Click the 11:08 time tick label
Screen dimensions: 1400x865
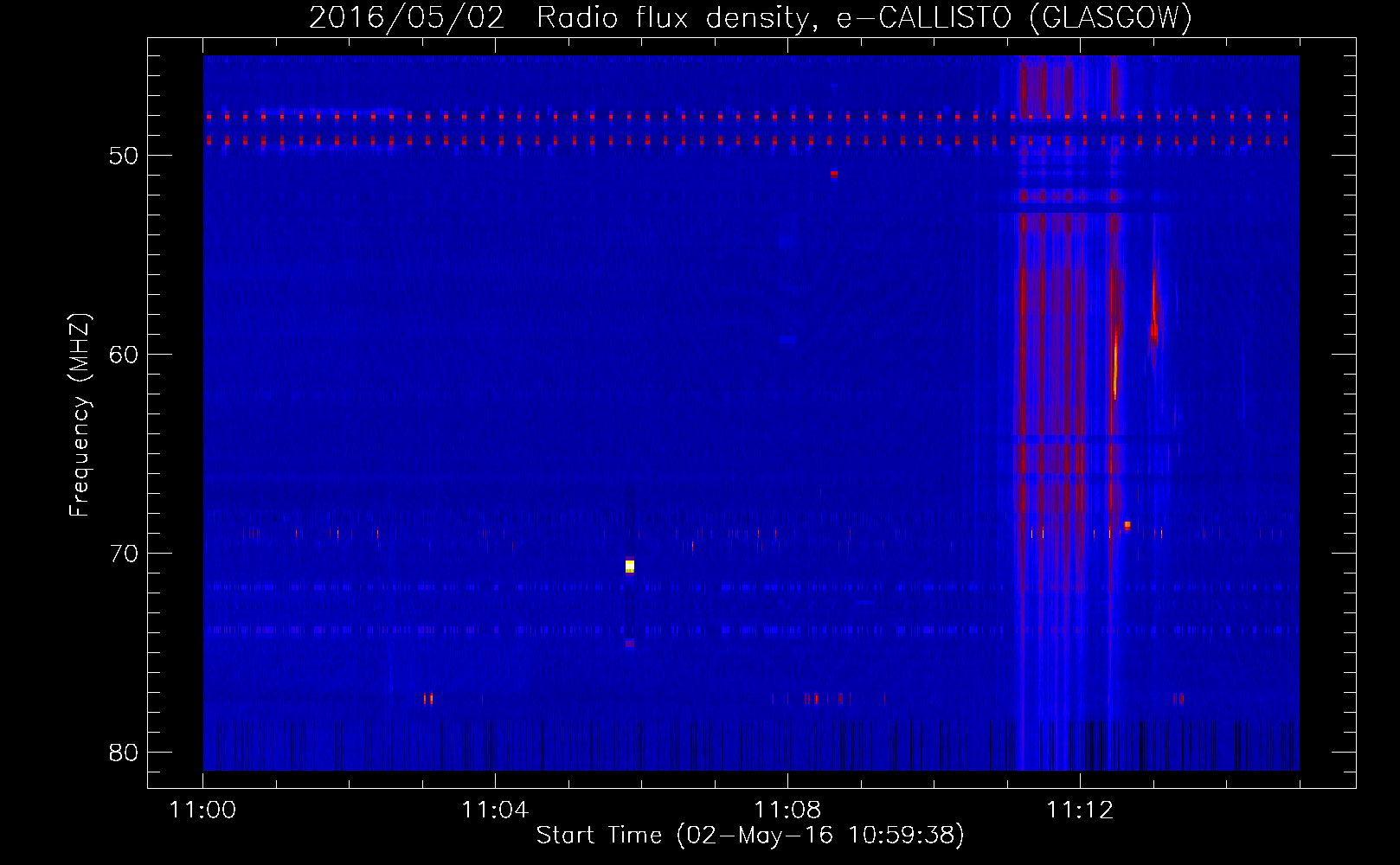[787, 810]
